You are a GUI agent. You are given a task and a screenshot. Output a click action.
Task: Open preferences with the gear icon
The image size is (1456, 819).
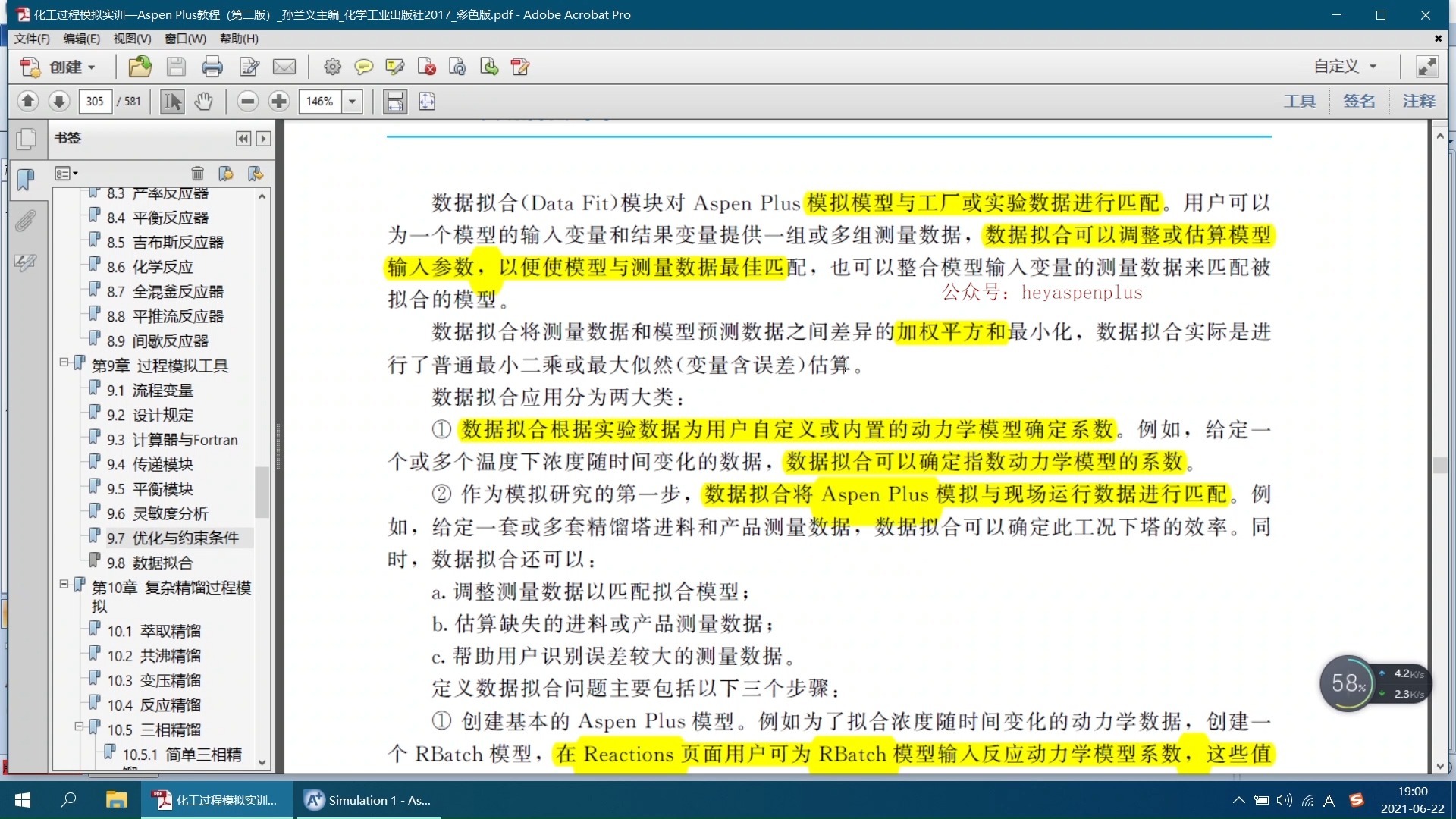click(332, 67)
